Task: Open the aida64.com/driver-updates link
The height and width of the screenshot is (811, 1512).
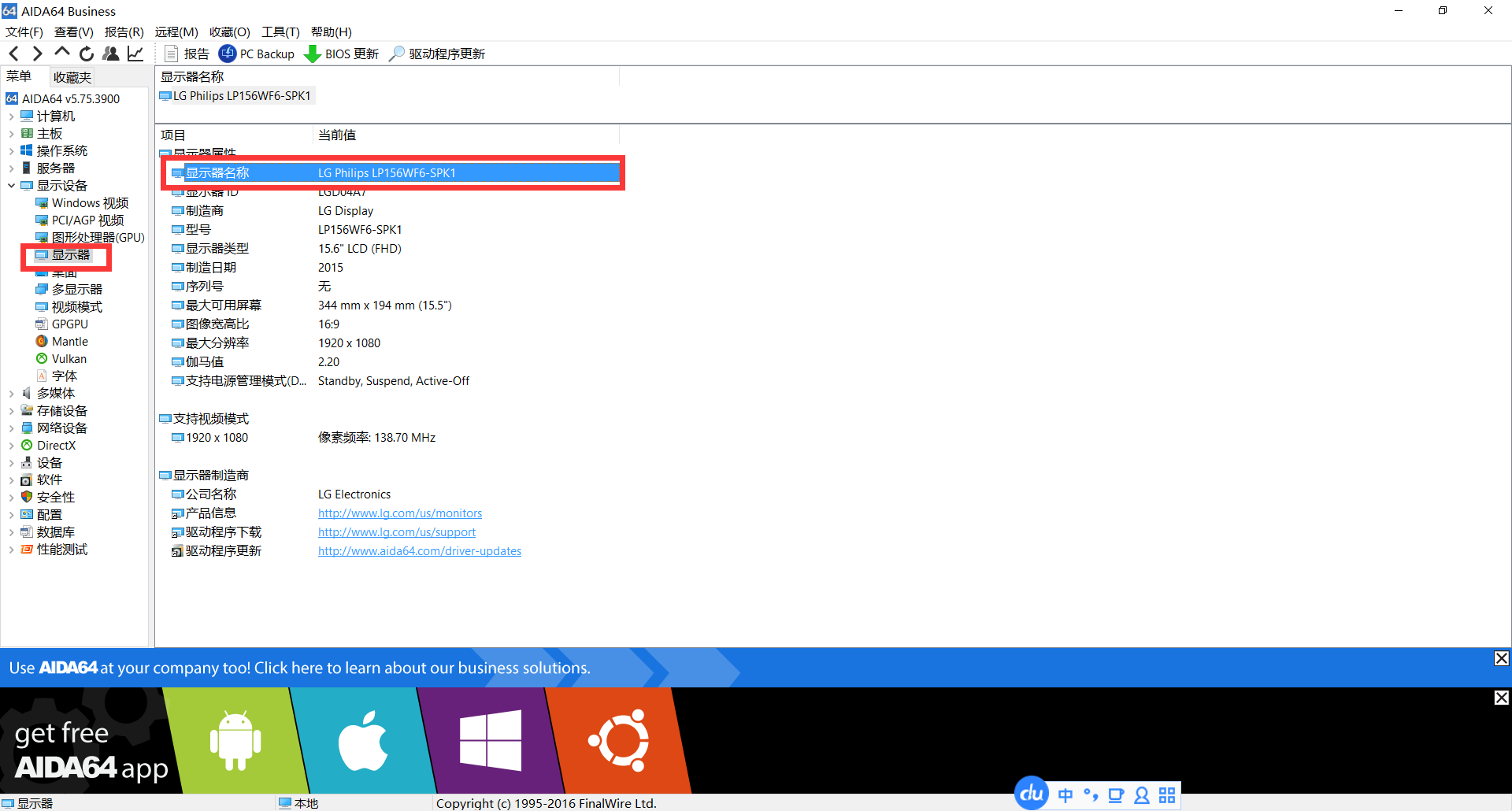Action: click(x=420, y=551)
